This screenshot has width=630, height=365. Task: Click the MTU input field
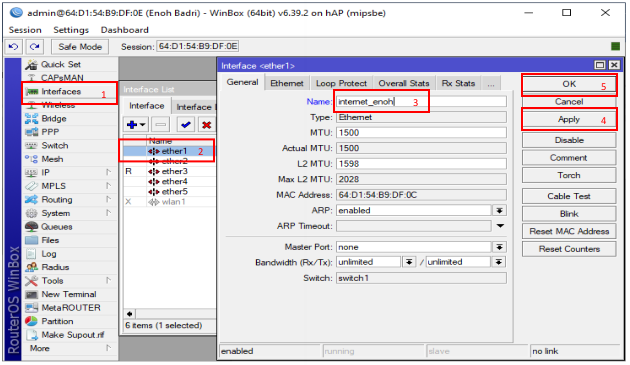pos(421,133)
